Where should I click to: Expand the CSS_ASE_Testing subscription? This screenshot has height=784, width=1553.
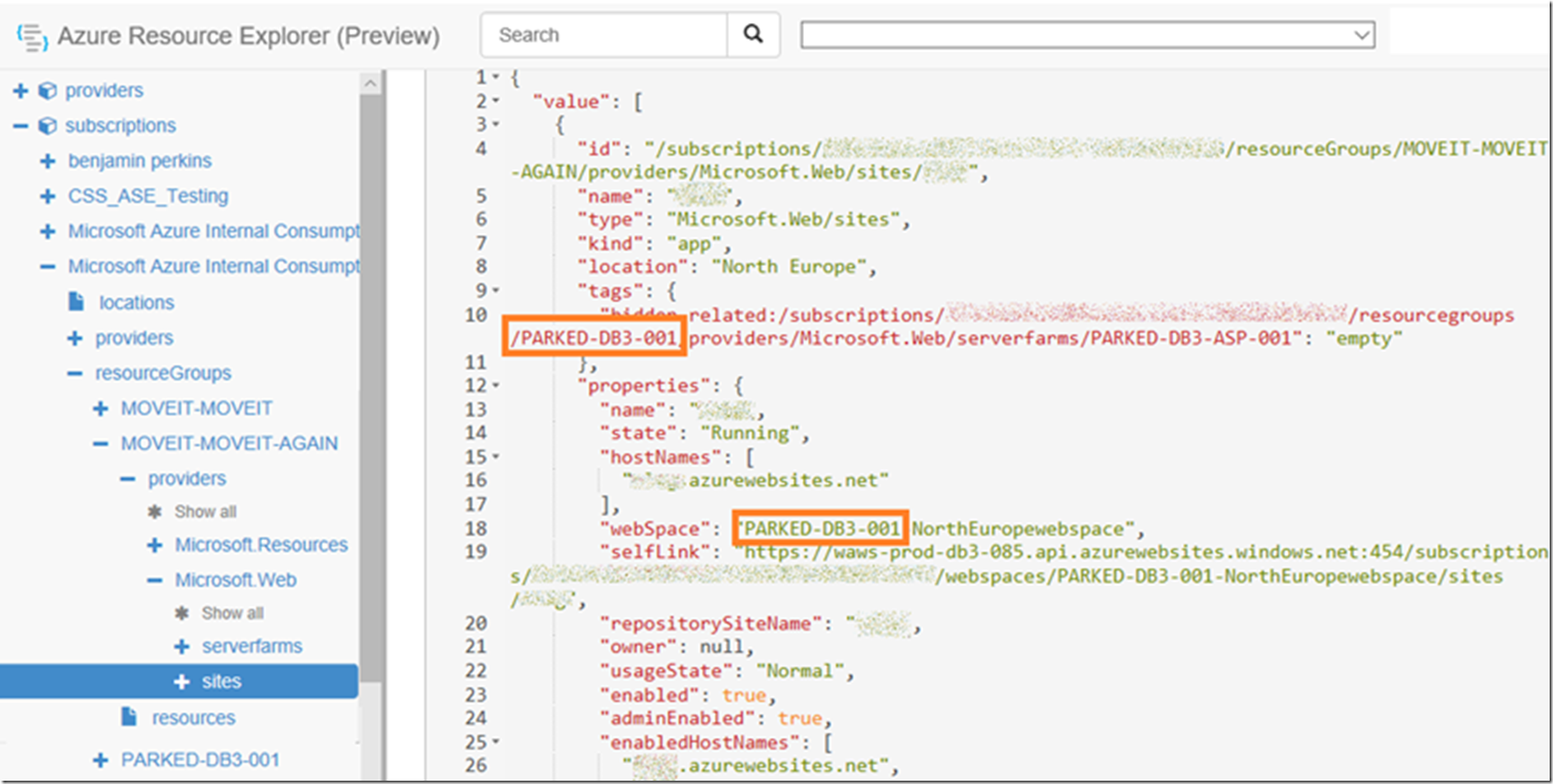point(48,197)
